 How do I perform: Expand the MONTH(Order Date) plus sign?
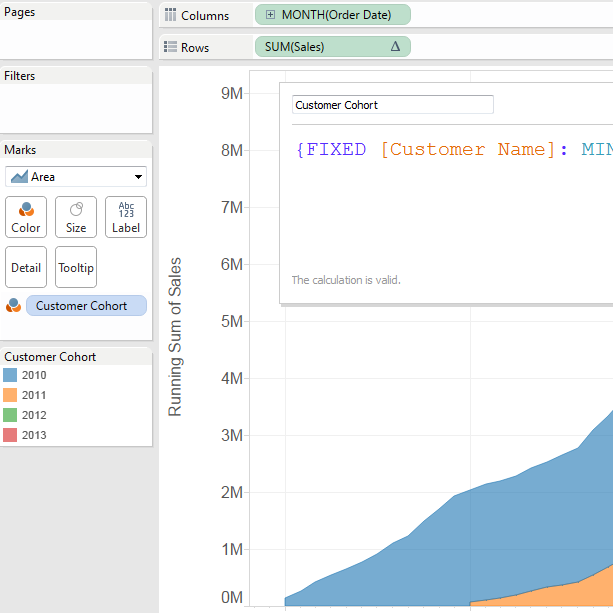pos(270,16)
